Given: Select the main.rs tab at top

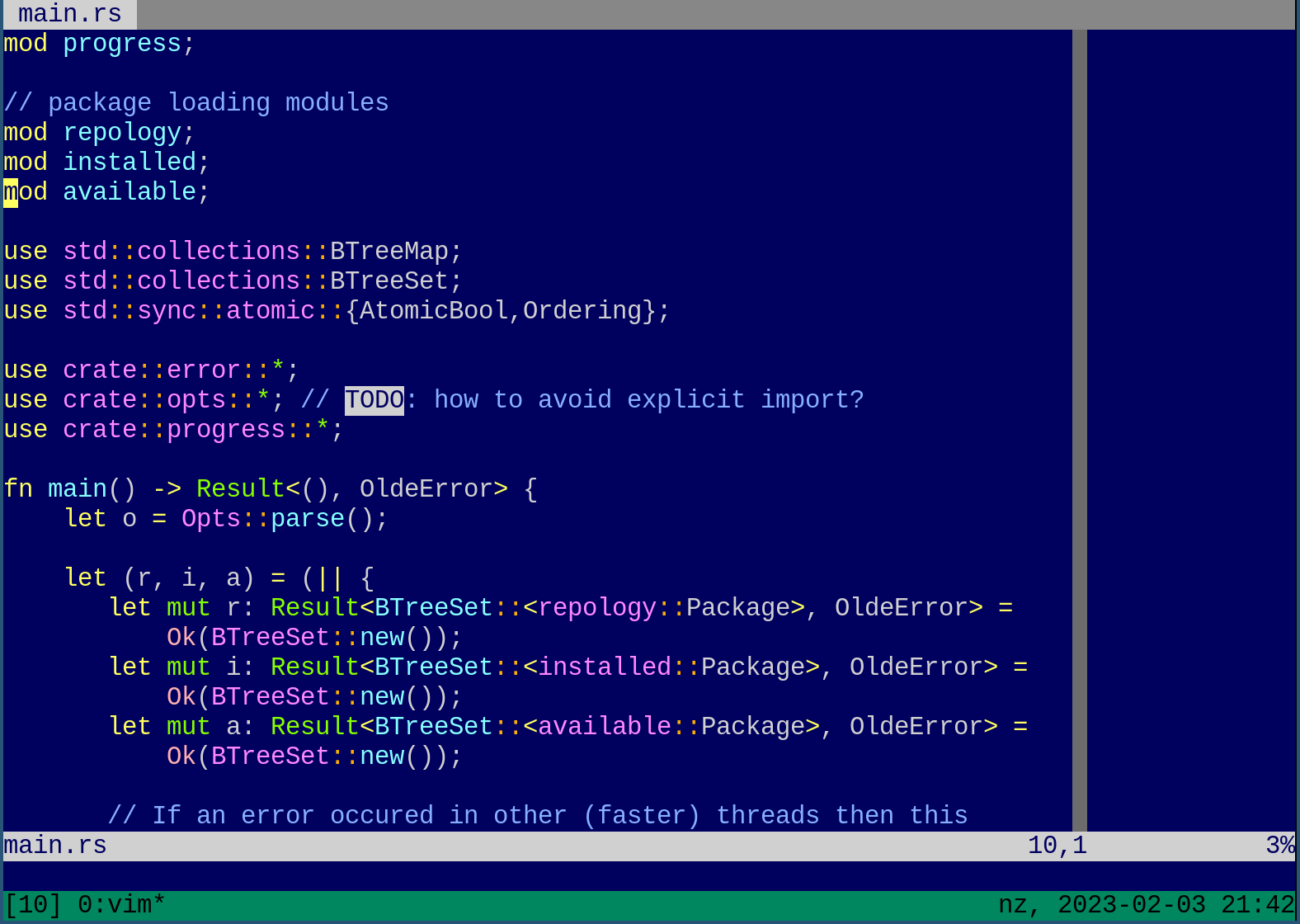Looking at the screenshot, I should (x=70, y=14).
